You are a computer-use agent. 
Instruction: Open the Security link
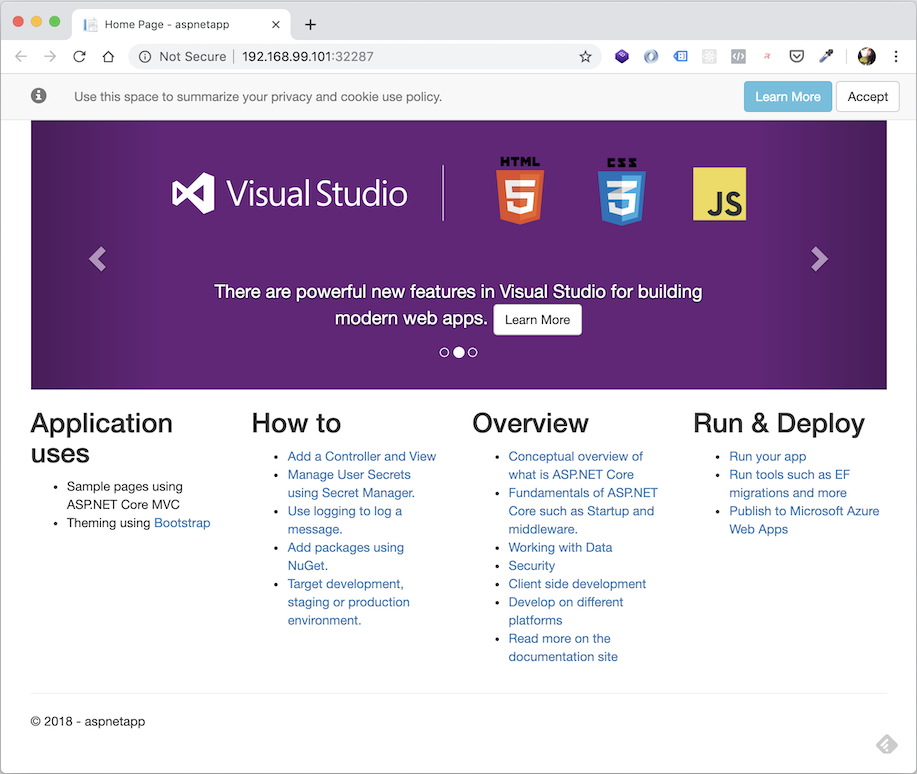pyautogui.click(x=531, y=566)
